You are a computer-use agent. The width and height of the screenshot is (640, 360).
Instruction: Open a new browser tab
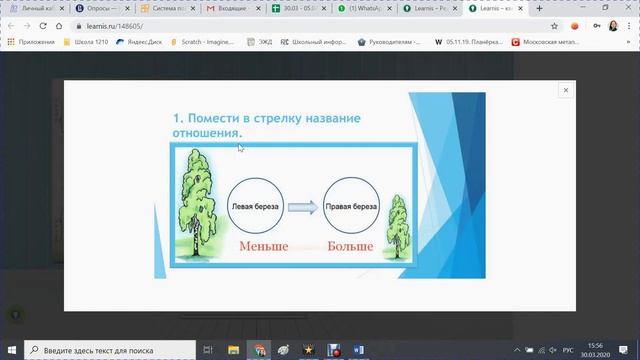point(539,8)
